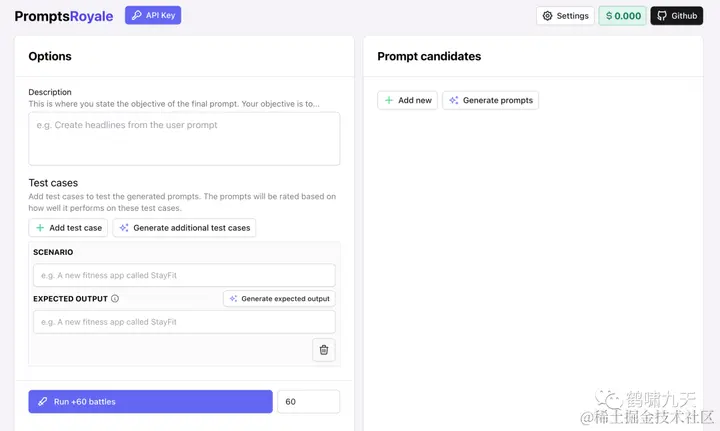Open the Github link button
Viewport: 720px width, 431px height.
pyautogui.click(x=677, y=16)
